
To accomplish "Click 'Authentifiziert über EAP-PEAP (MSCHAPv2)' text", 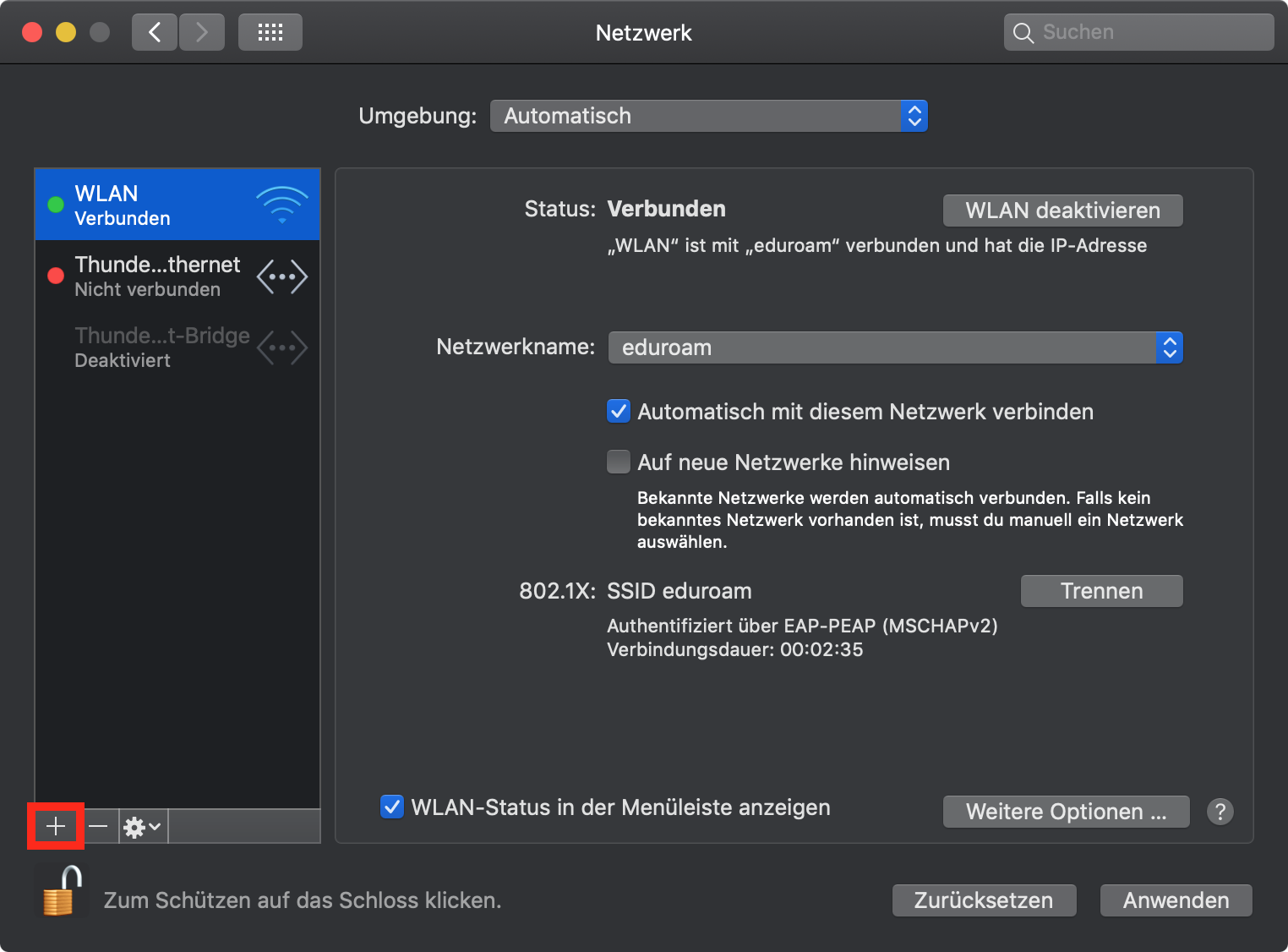I will click(x=803, y=626).
